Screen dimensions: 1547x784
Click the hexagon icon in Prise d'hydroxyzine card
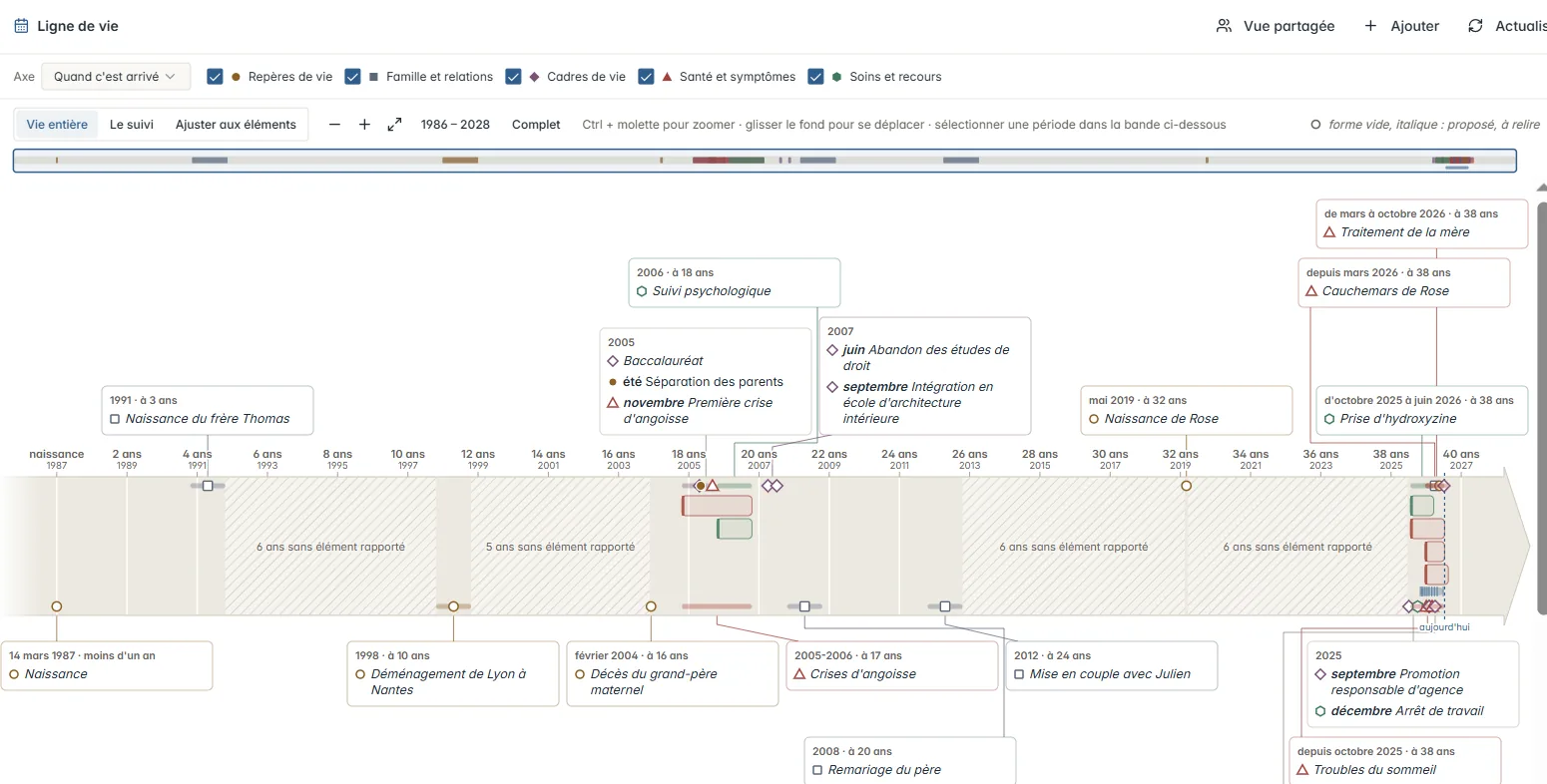point(1329,419)
